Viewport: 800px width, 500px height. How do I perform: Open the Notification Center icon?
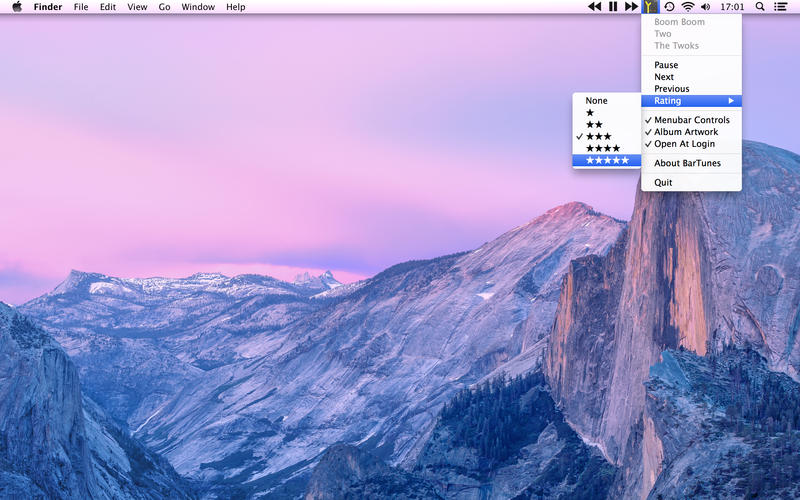coord(780,7)
